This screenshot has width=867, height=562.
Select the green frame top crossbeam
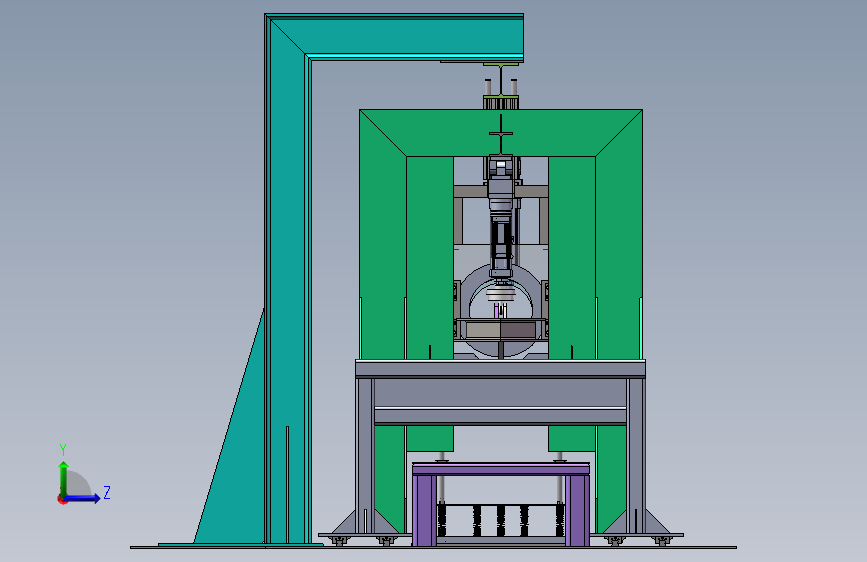pos(501,133)
